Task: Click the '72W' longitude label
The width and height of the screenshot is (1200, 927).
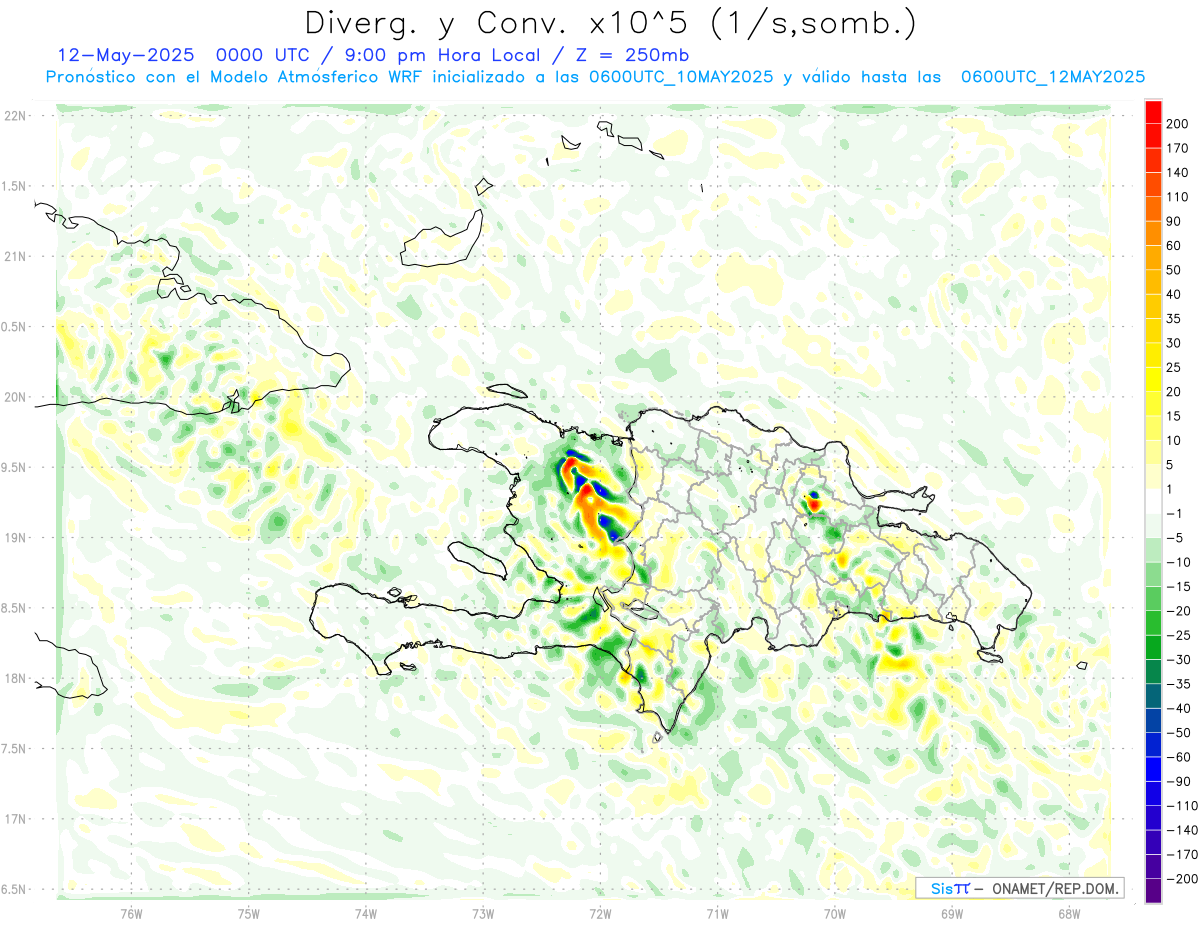Action: click(600, 913)
